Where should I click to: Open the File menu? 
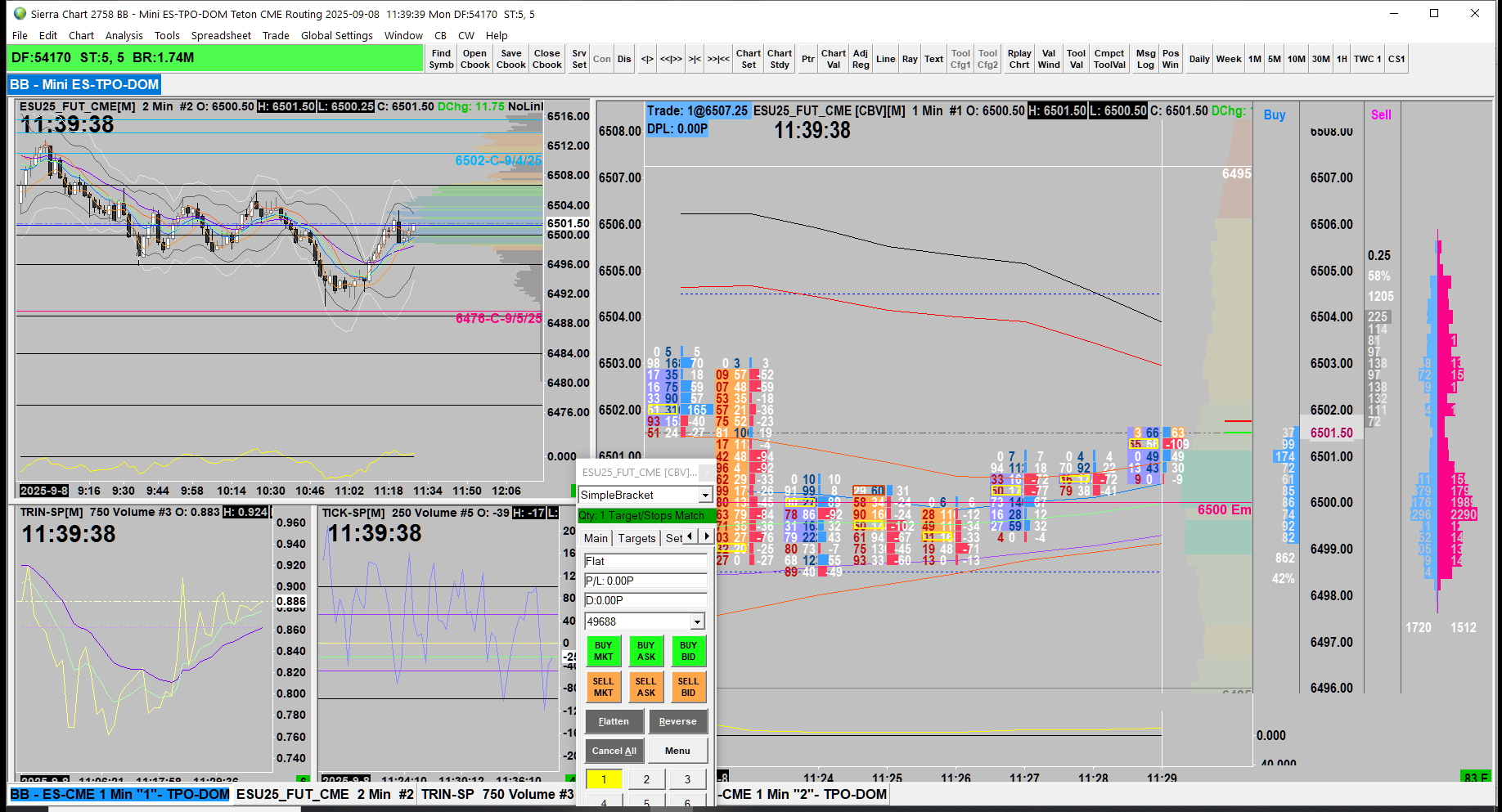pyautogui.click(x=20, y=35)
